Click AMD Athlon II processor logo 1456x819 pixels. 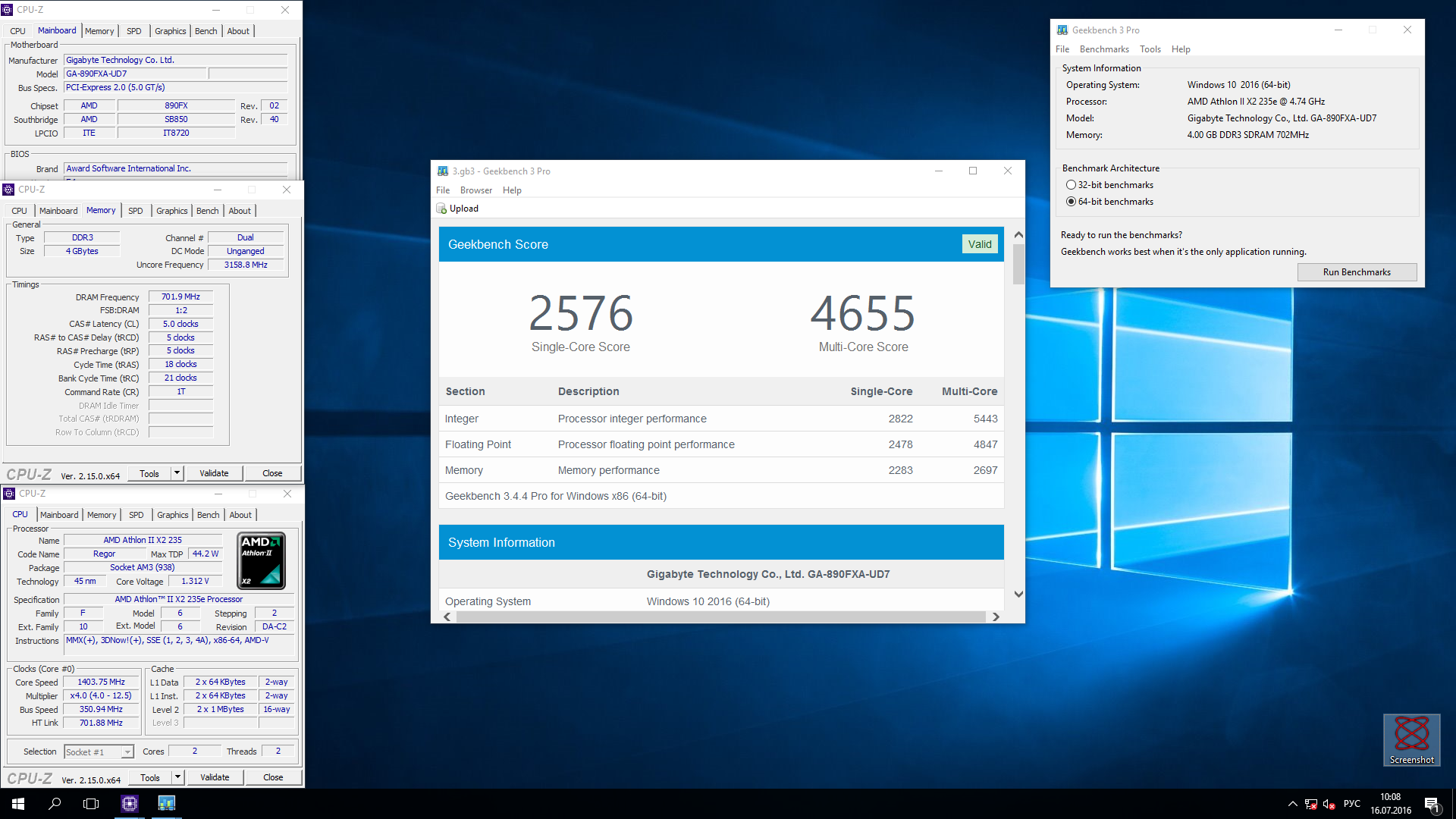[x=262, y=561]
